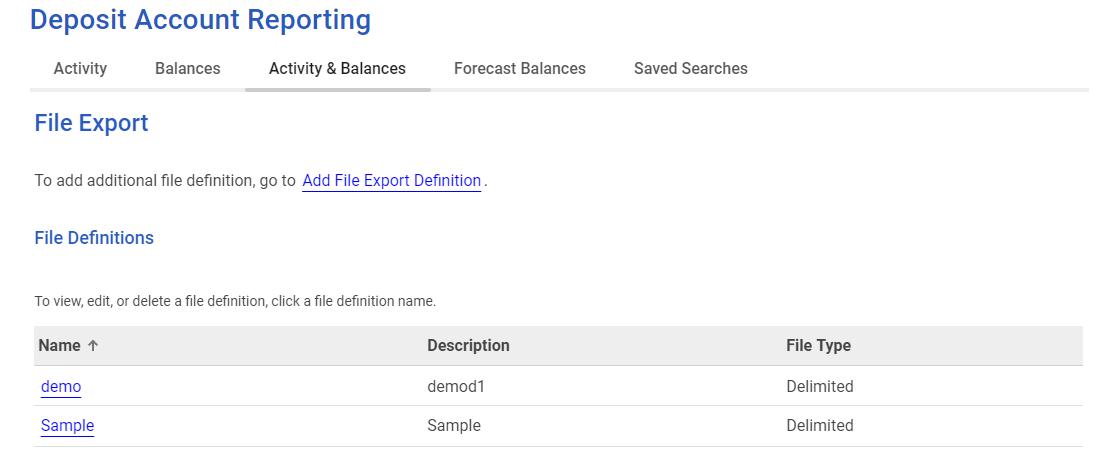
Task: Select the Activity & Balances tab
Action: [337, 69]
